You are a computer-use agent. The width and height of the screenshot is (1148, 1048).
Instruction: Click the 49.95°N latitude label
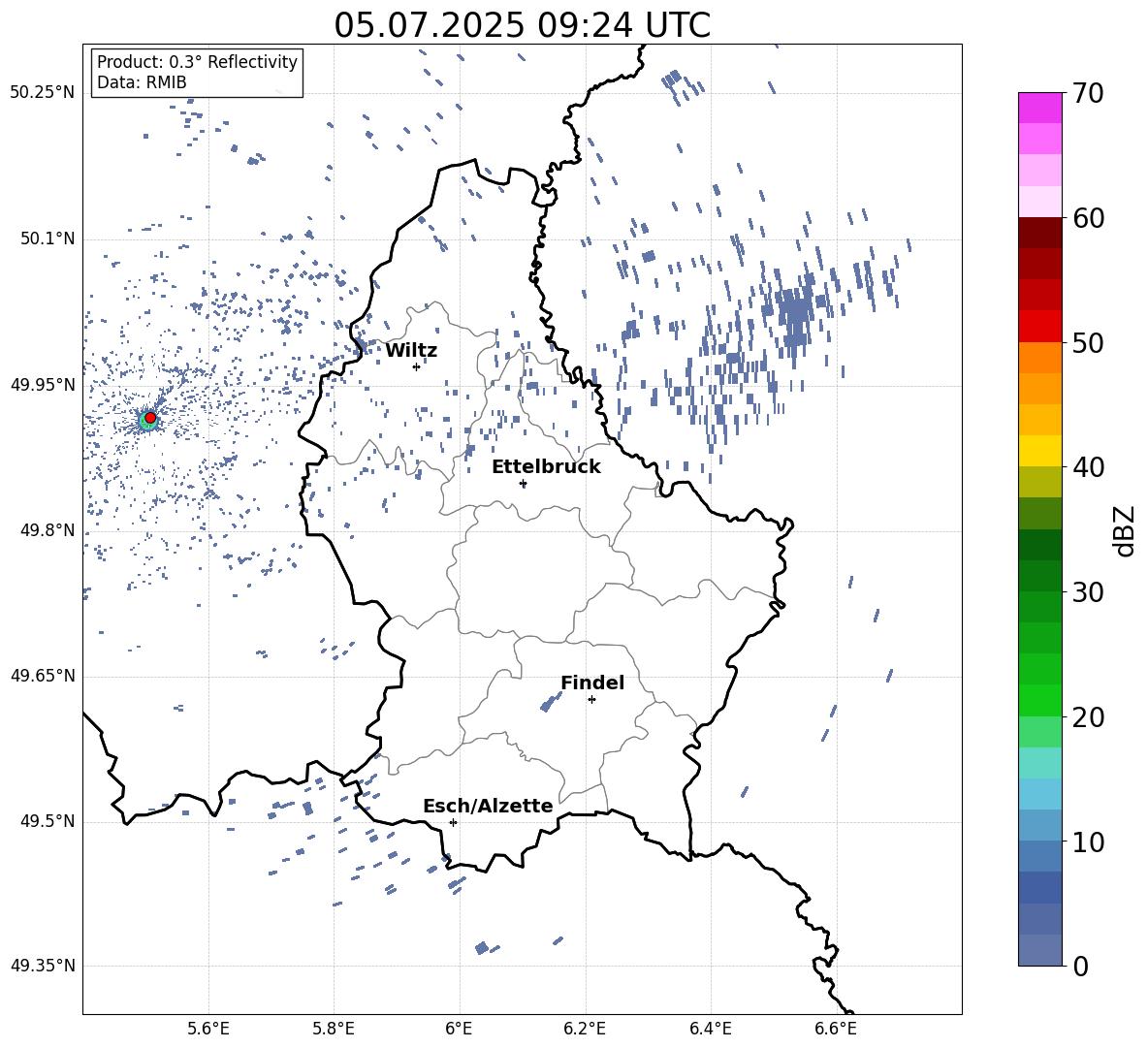(43, 385)
